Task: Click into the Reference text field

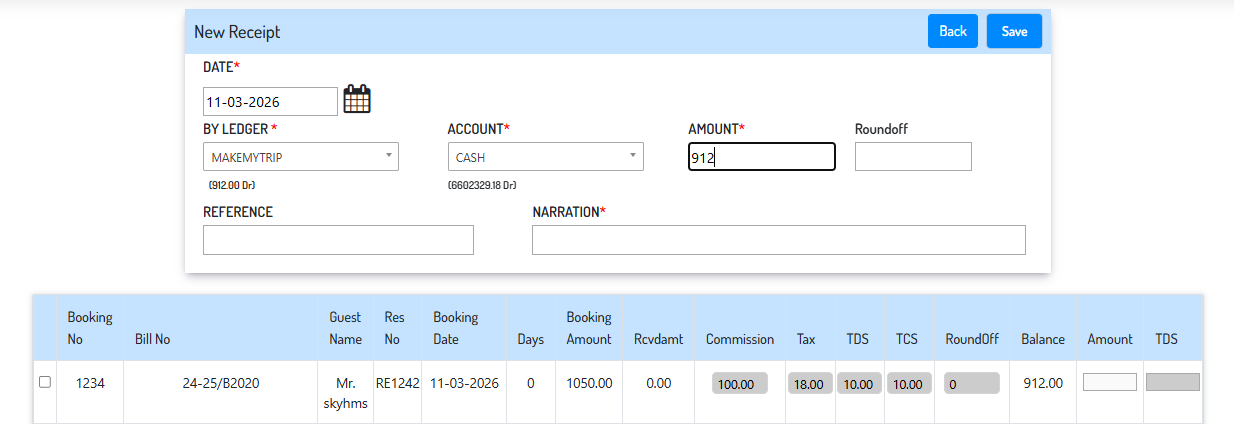Action: [338, 240]
